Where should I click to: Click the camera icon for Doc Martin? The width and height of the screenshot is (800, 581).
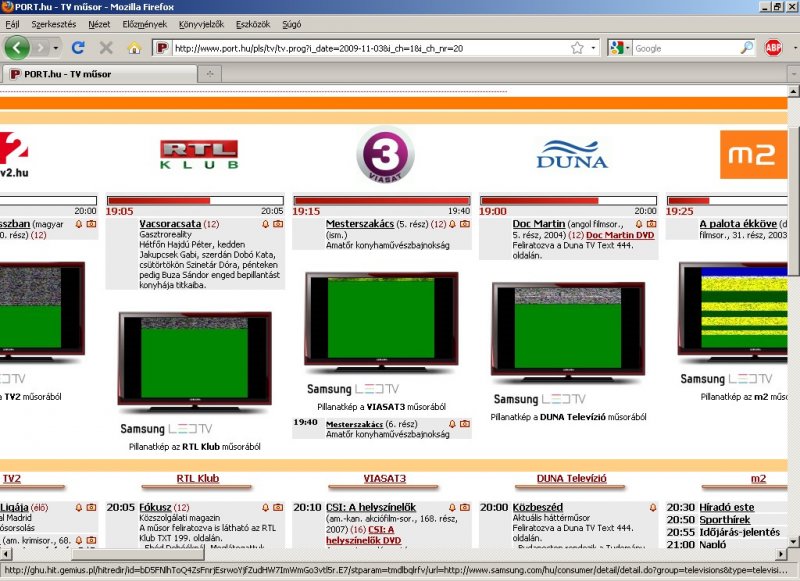coord(652,224)
